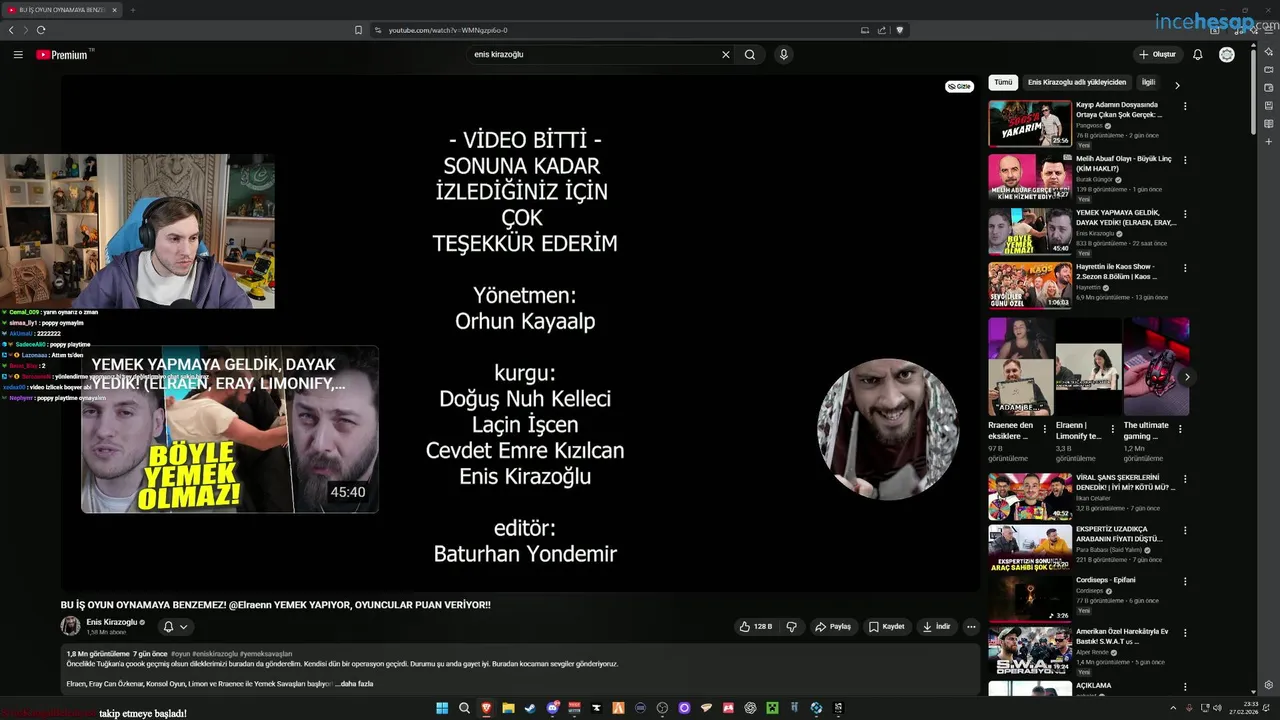Advance Shorts shelf with next arrow
Image resolution: width=1280 pixels, height=720 pixels.
pos(1187,377)
